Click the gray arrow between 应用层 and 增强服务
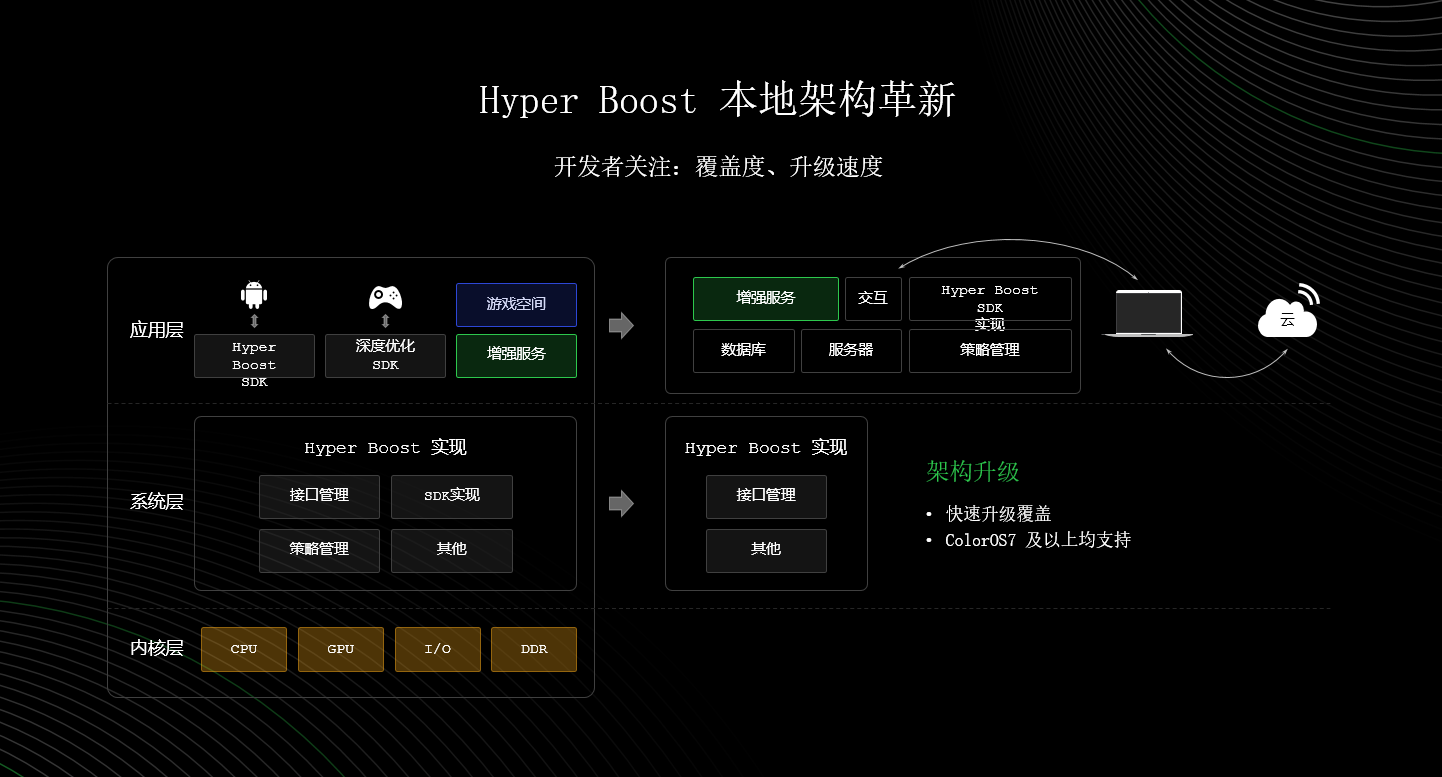This screenshot has width=1442, height=777. [622, 325]
